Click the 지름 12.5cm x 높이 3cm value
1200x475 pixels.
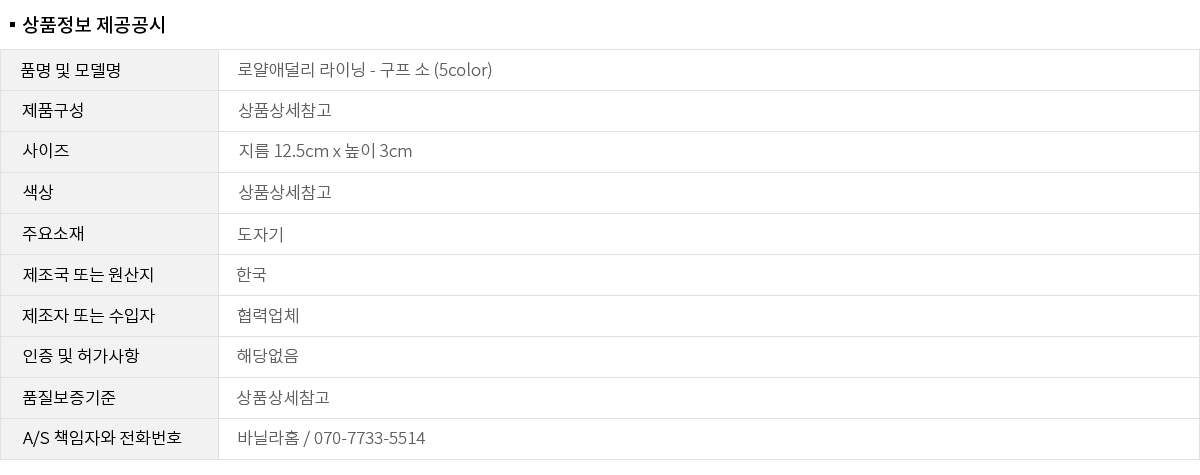[x=325, y=152]
